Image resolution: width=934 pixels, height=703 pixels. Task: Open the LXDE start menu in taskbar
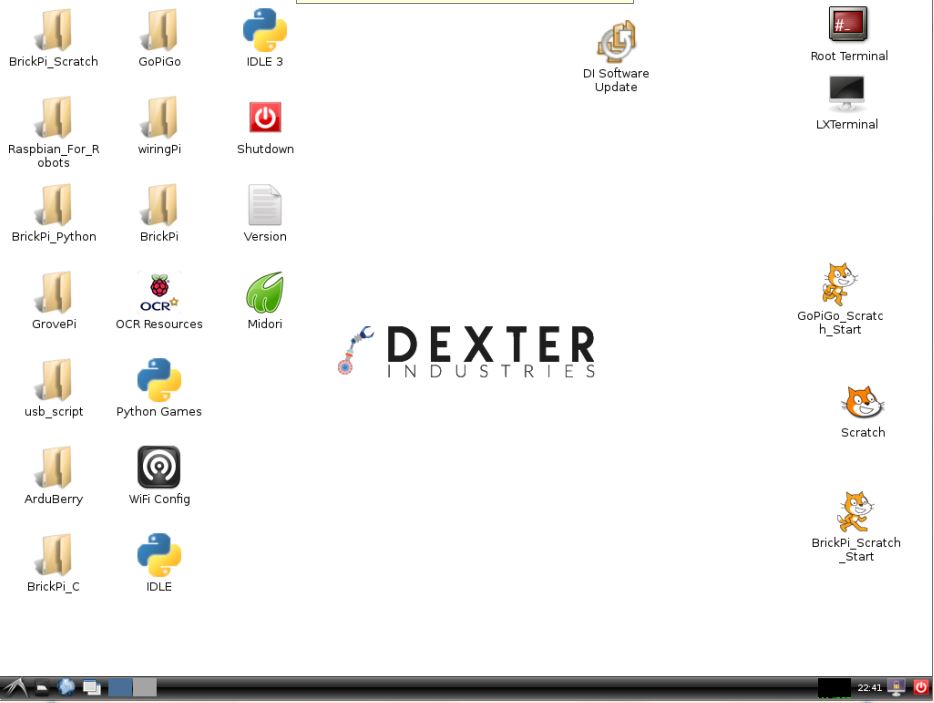[15, 688]
